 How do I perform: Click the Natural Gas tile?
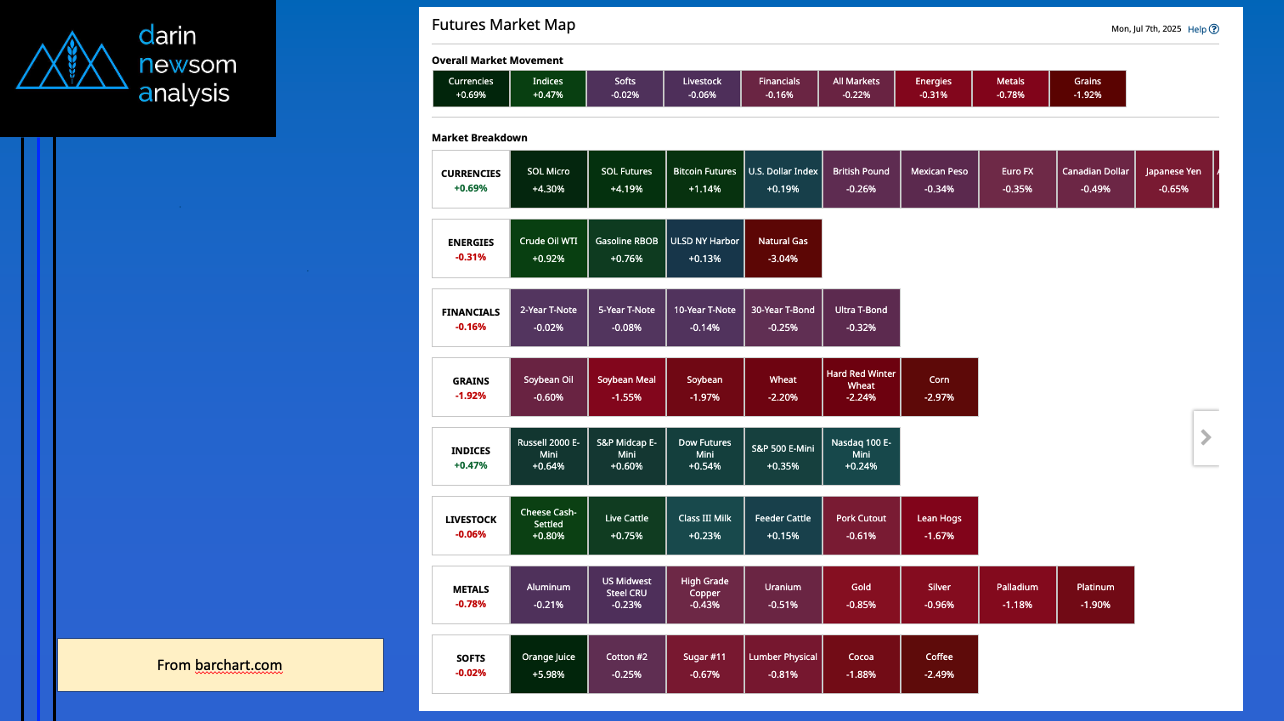783,249
